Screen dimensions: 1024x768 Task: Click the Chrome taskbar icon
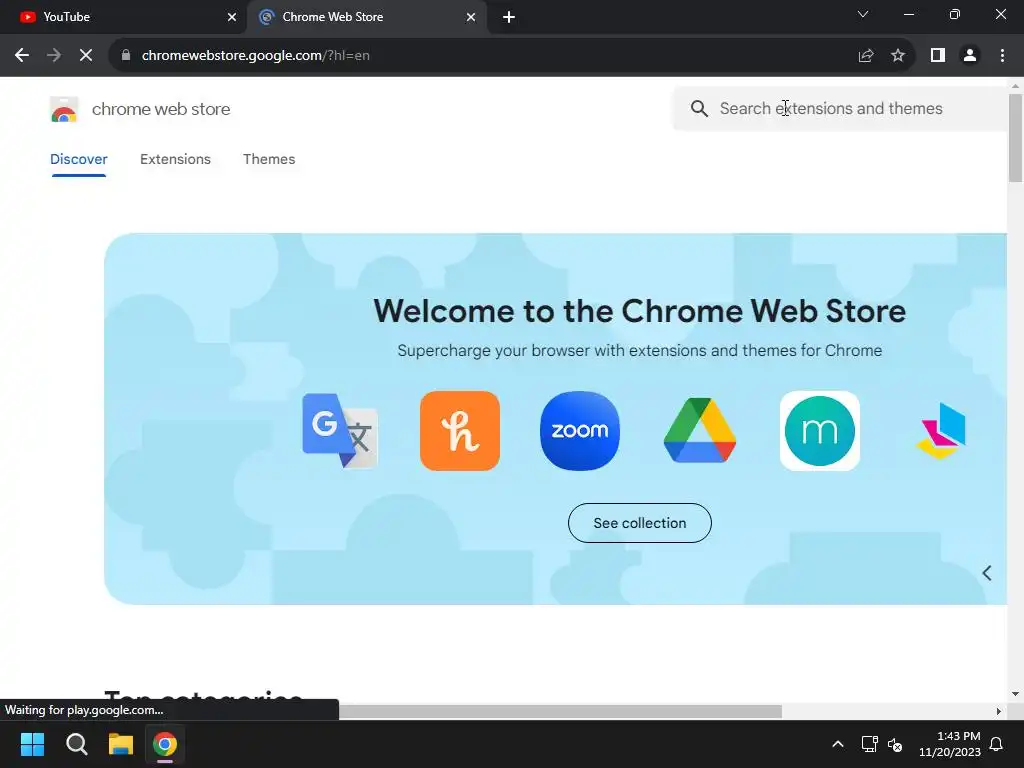pyautogui.click(x=165, y=744)
